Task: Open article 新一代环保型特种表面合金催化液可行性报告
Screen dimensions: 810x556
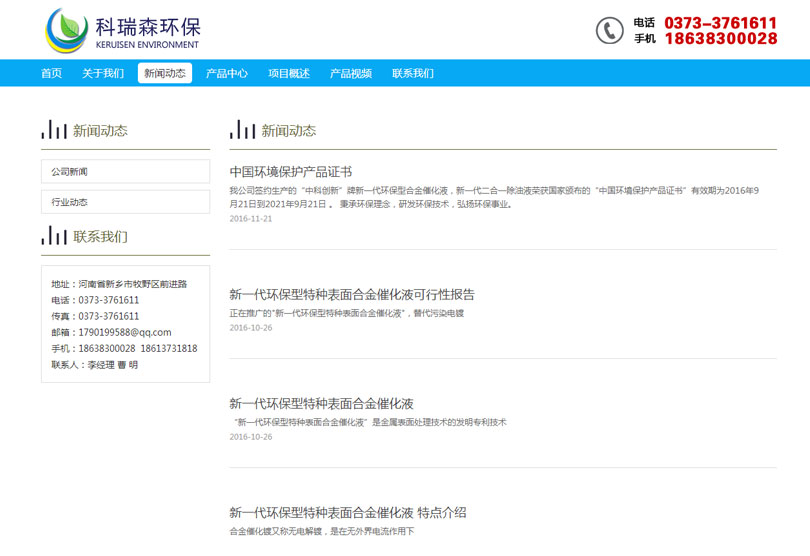Action: point(352,295)
